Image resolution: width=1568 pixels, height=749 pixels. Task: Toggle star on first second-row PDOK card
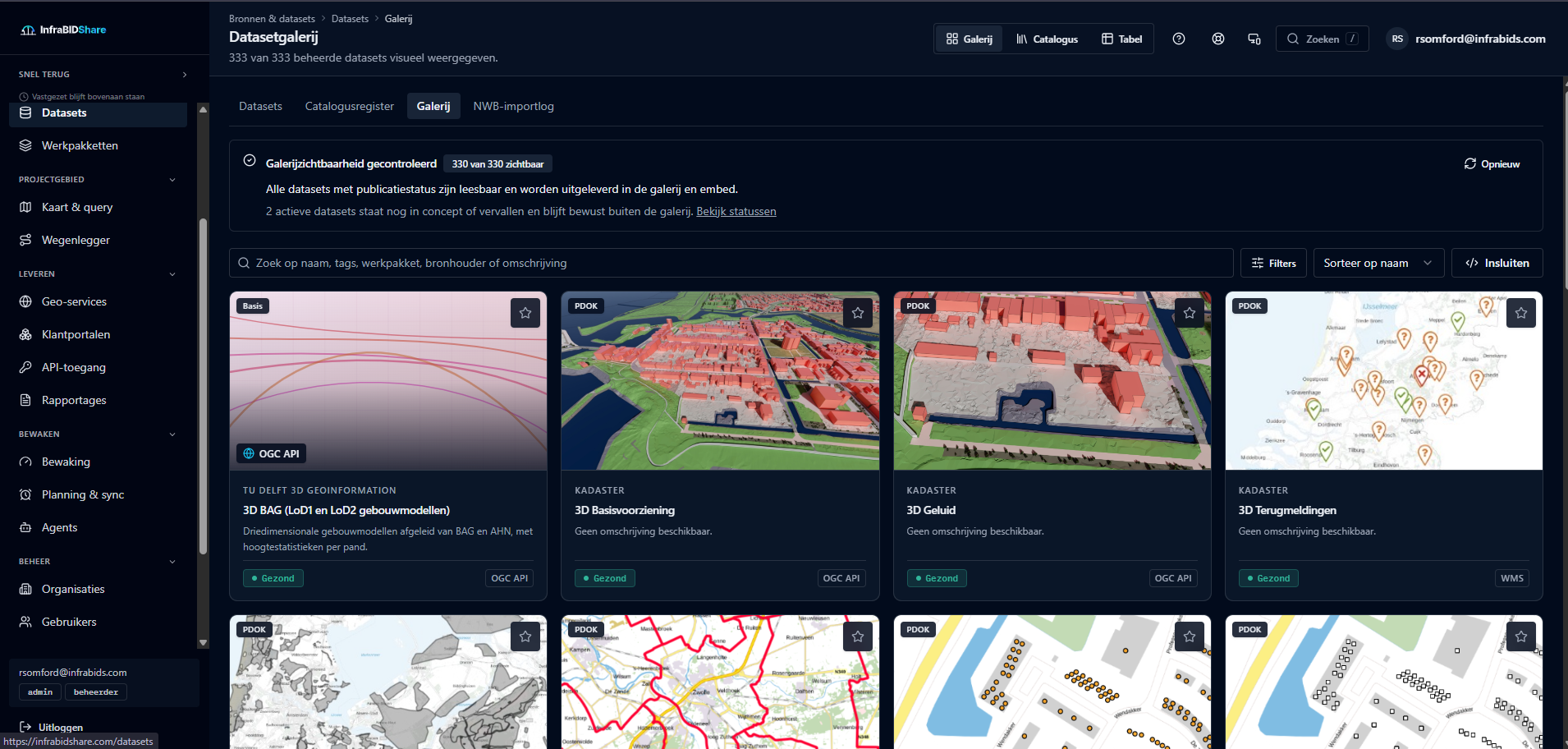[x=525, y=636]
